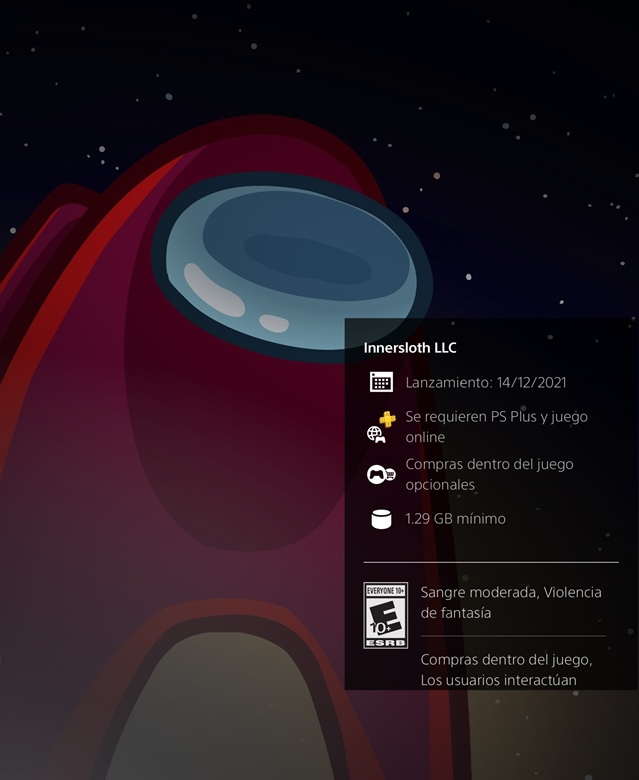Click 'Compras dentro del juego, Los usuarios interactúan'
The image size is (639, 780).
506,670
